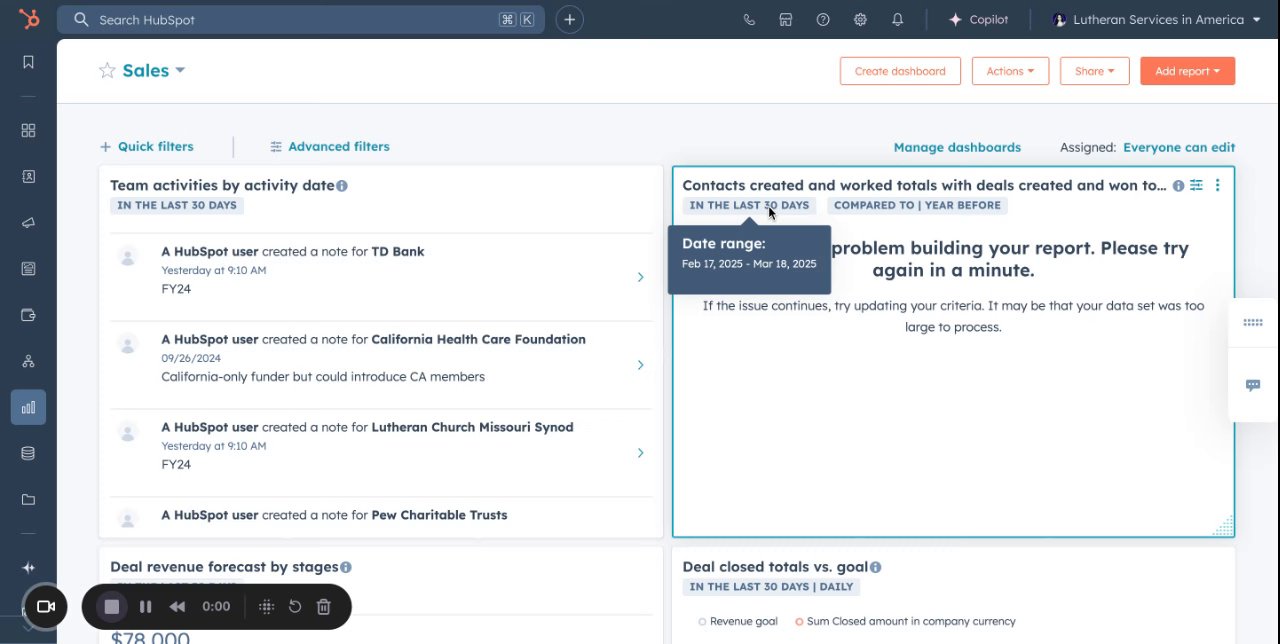Open the notifications bell
Screen dimensions: 1280x644
[x=897, y=20]
